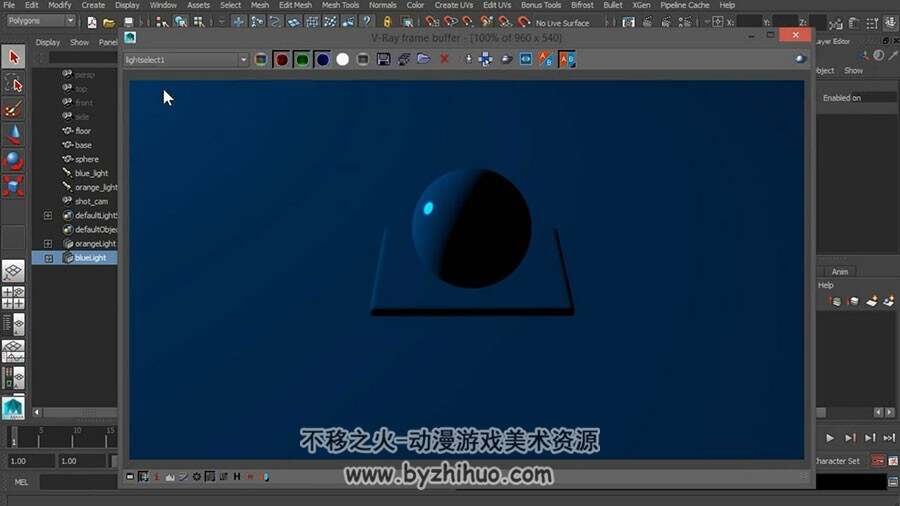The height and width of the screenshot is (506, 900).
Task: Toggle the red channel button in V-Ray frame buffer
Action: tap(281, 60)
